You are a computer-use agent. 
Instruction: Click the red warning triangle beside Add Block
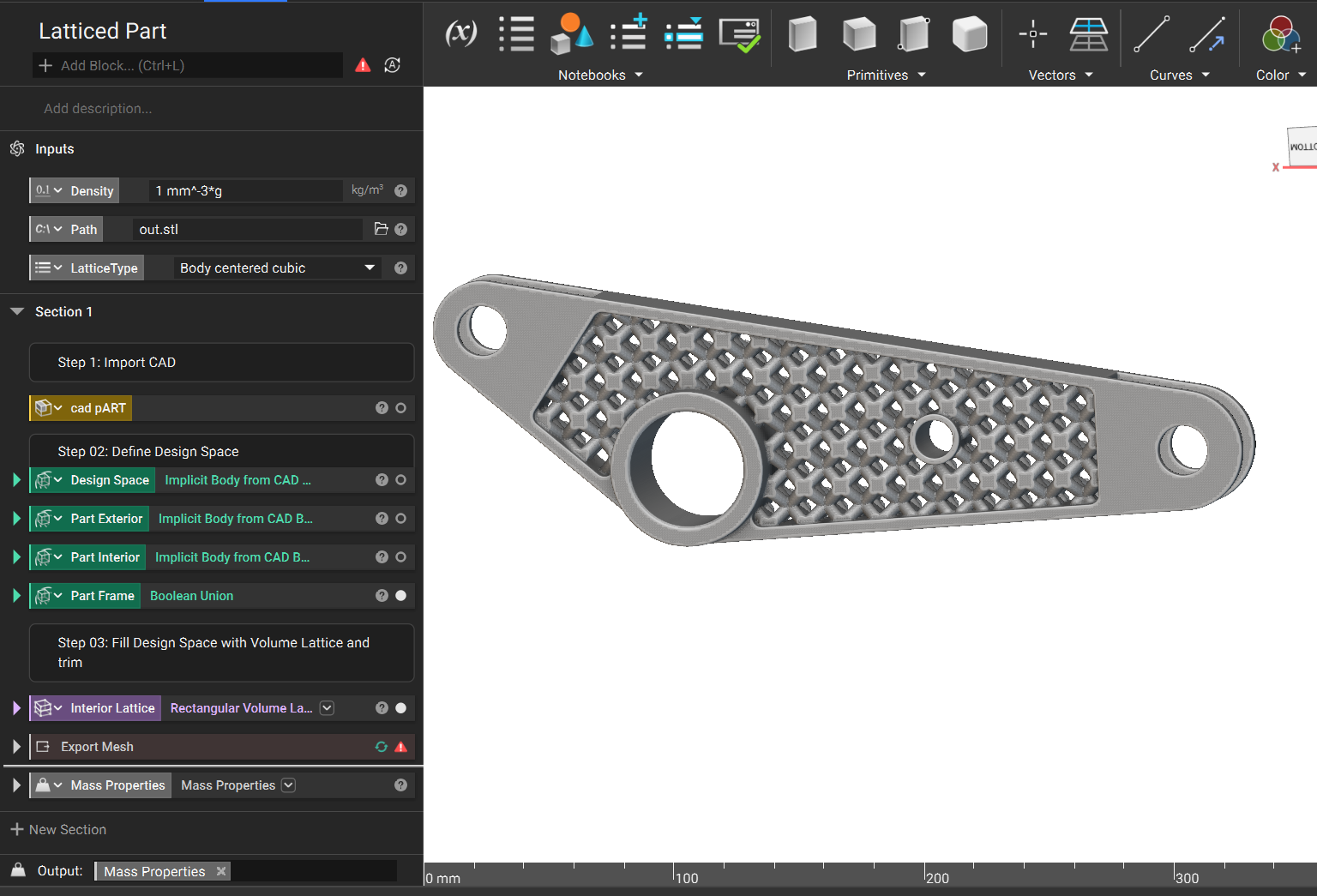(364, 65)
